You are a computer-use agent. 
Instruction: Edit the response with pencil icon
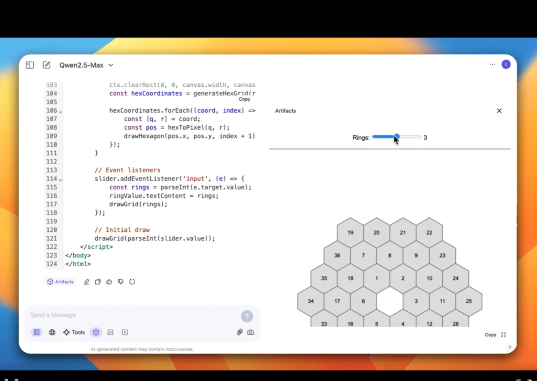[x=87, y=282]
